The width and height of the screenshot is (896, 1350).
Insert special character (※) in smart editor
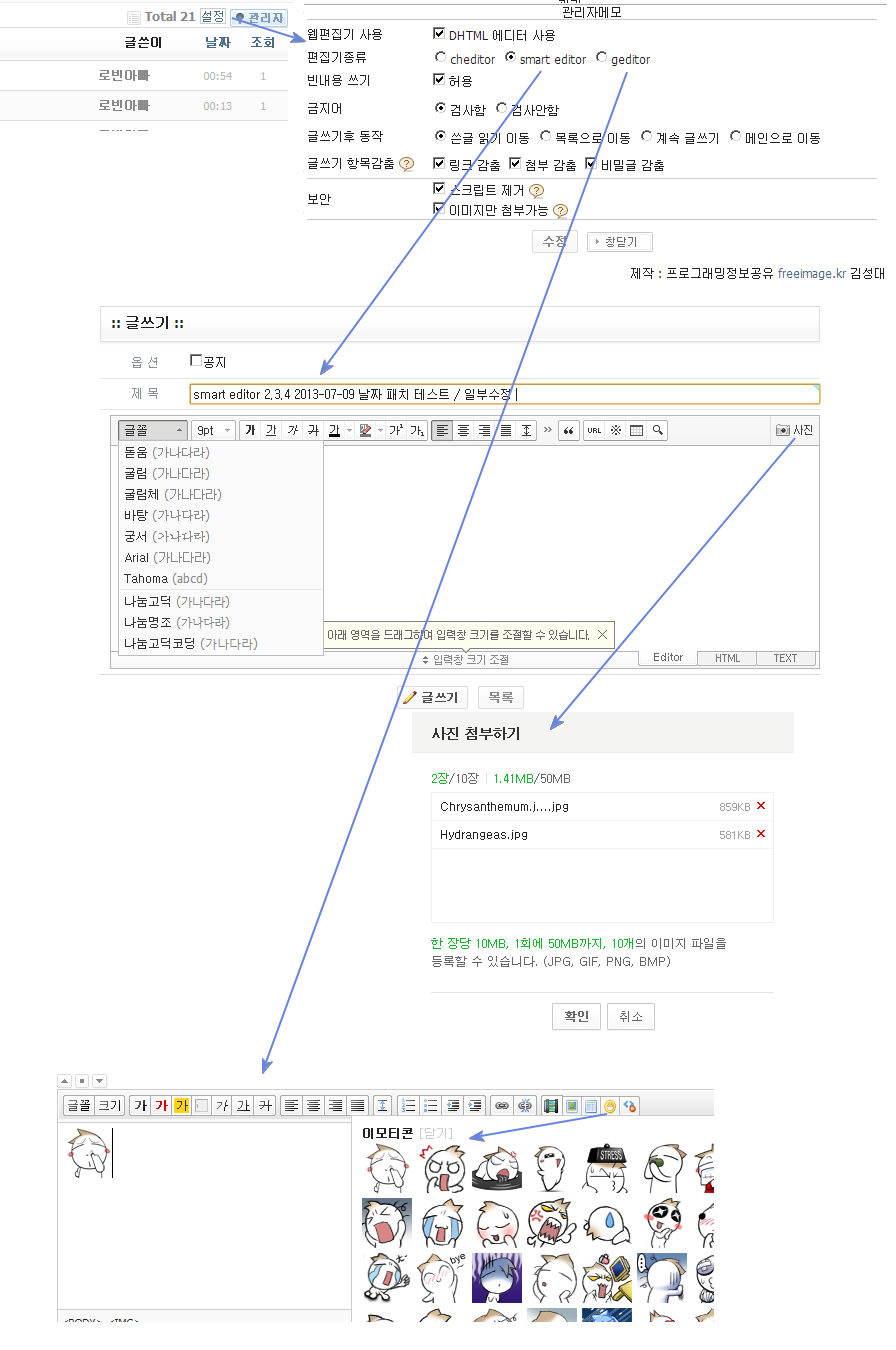[616, 430]
